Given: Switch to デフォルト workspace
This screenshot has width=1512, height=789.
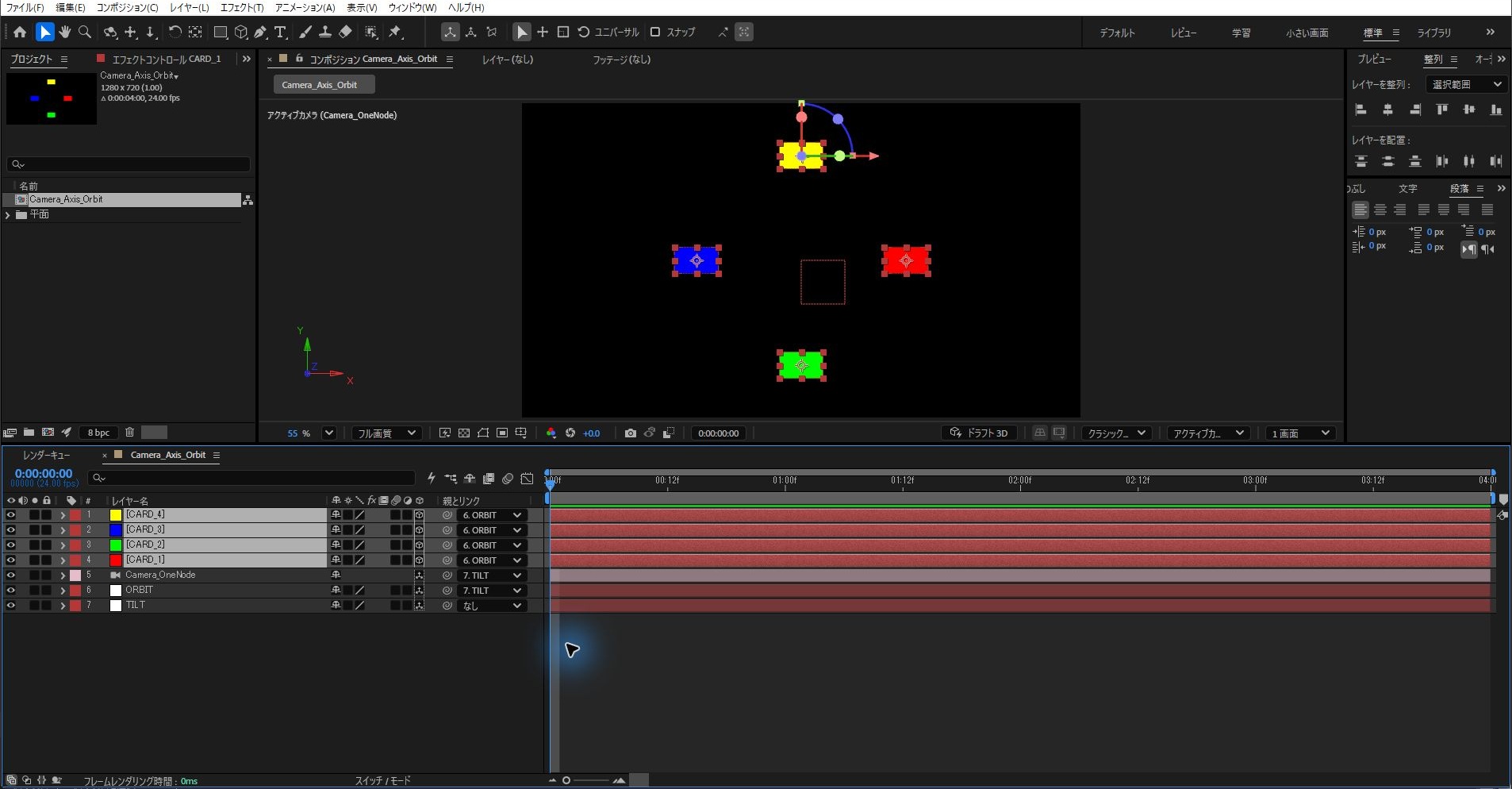Looking at the screenshot, I should tap(1117, 33).
